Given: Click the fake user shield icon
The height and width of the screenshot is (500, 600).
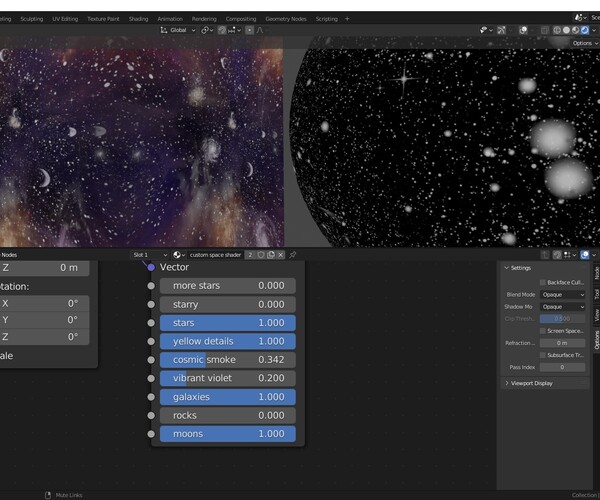Looking at the screenshot, I should [261, 255].
